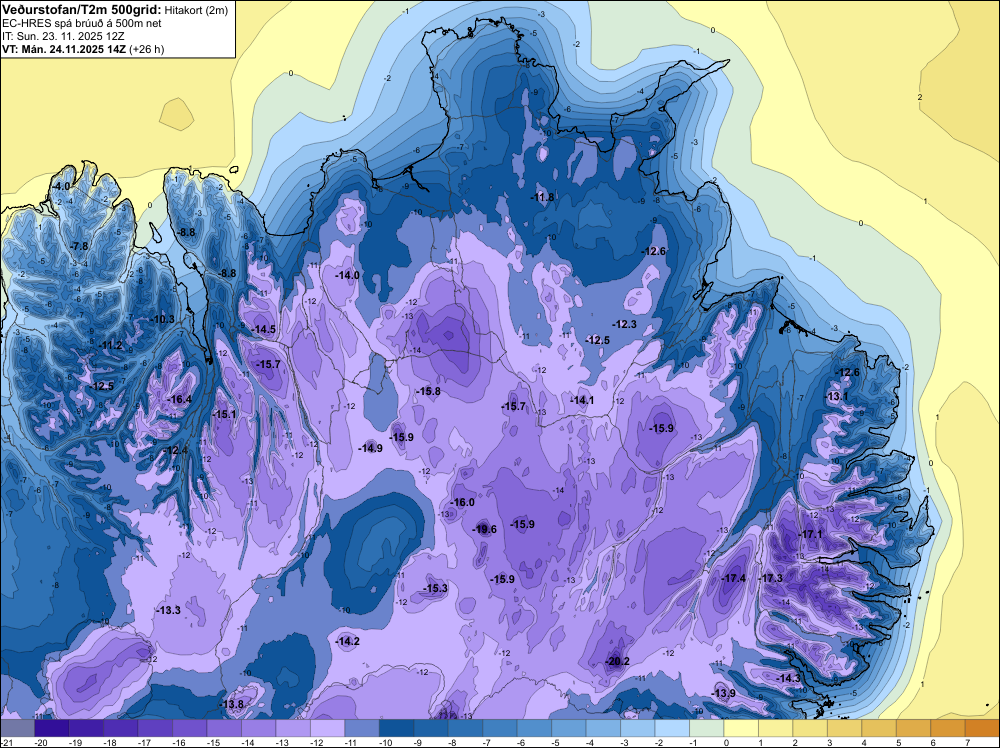Click the -20.2 minimum temperature label

click(x=617, y=661)
